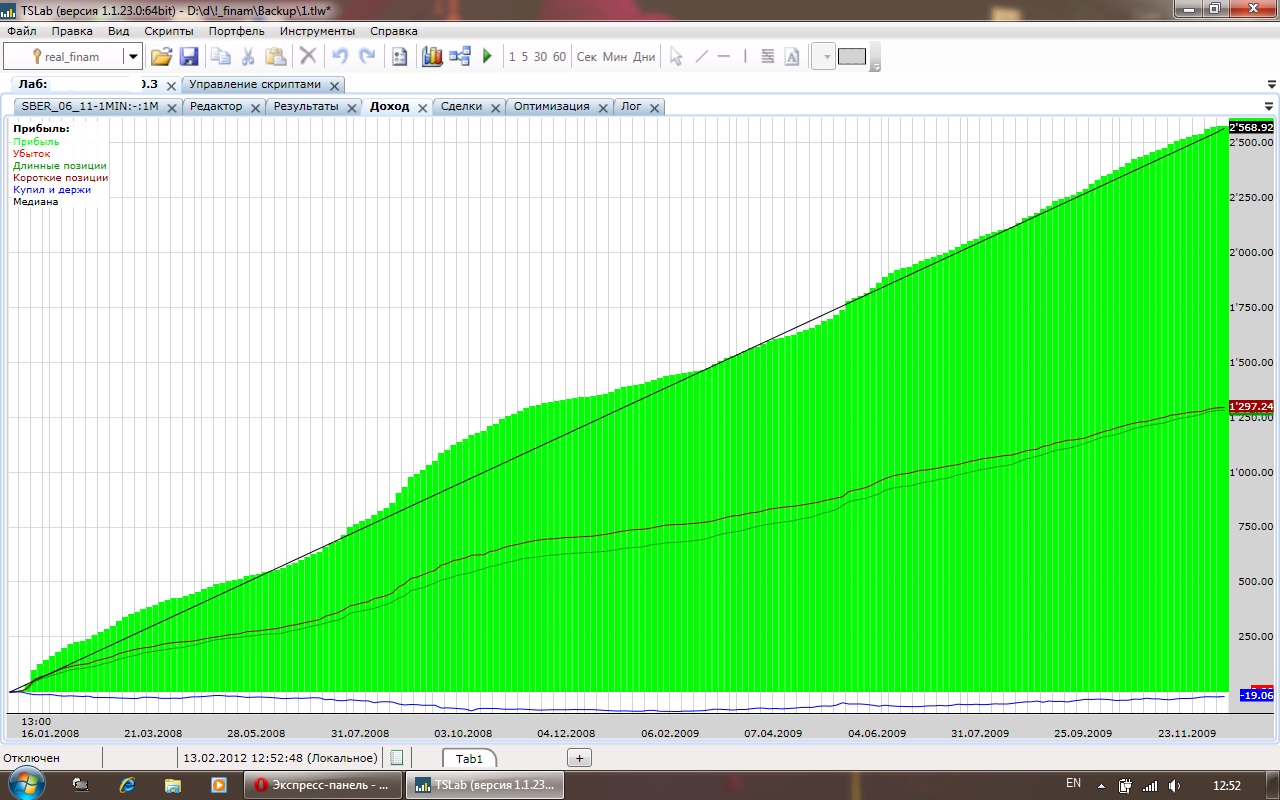Image resolution: width=1280 pixels, height=800 pixels.
Task: Switch interval unit to Мин
Action: coord(615,57)
